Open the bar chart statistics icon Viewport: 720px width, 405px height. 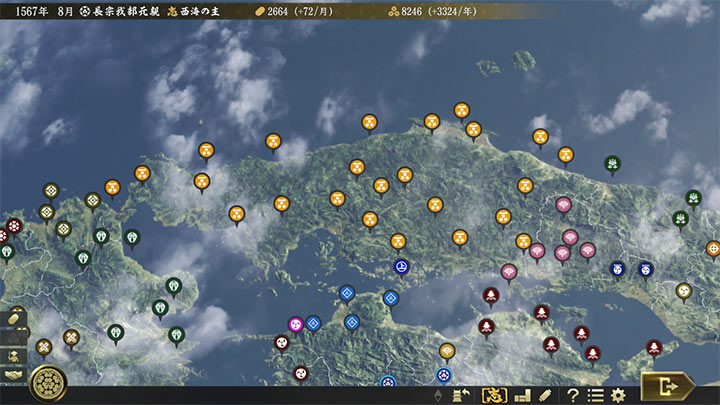coord(521,395)
